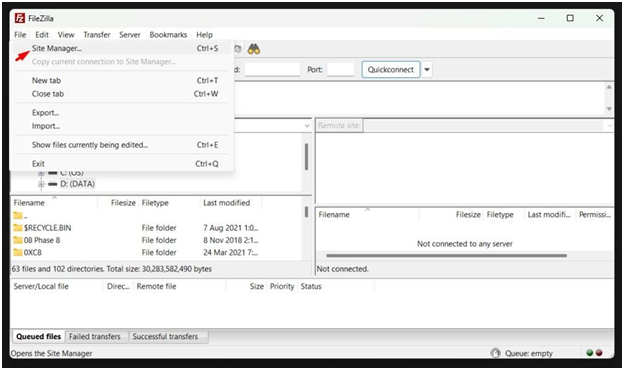Click the Remote site path field

(x=484, y=126)
